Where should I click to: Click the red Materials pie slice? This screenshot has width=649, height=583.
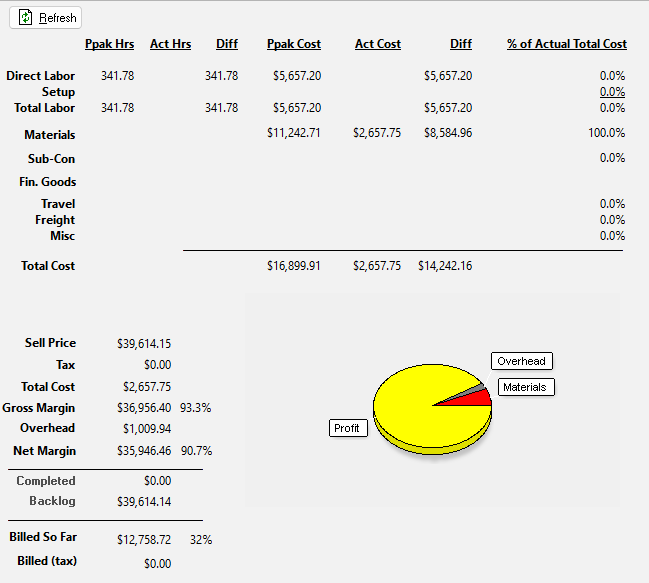click(480, 398)
